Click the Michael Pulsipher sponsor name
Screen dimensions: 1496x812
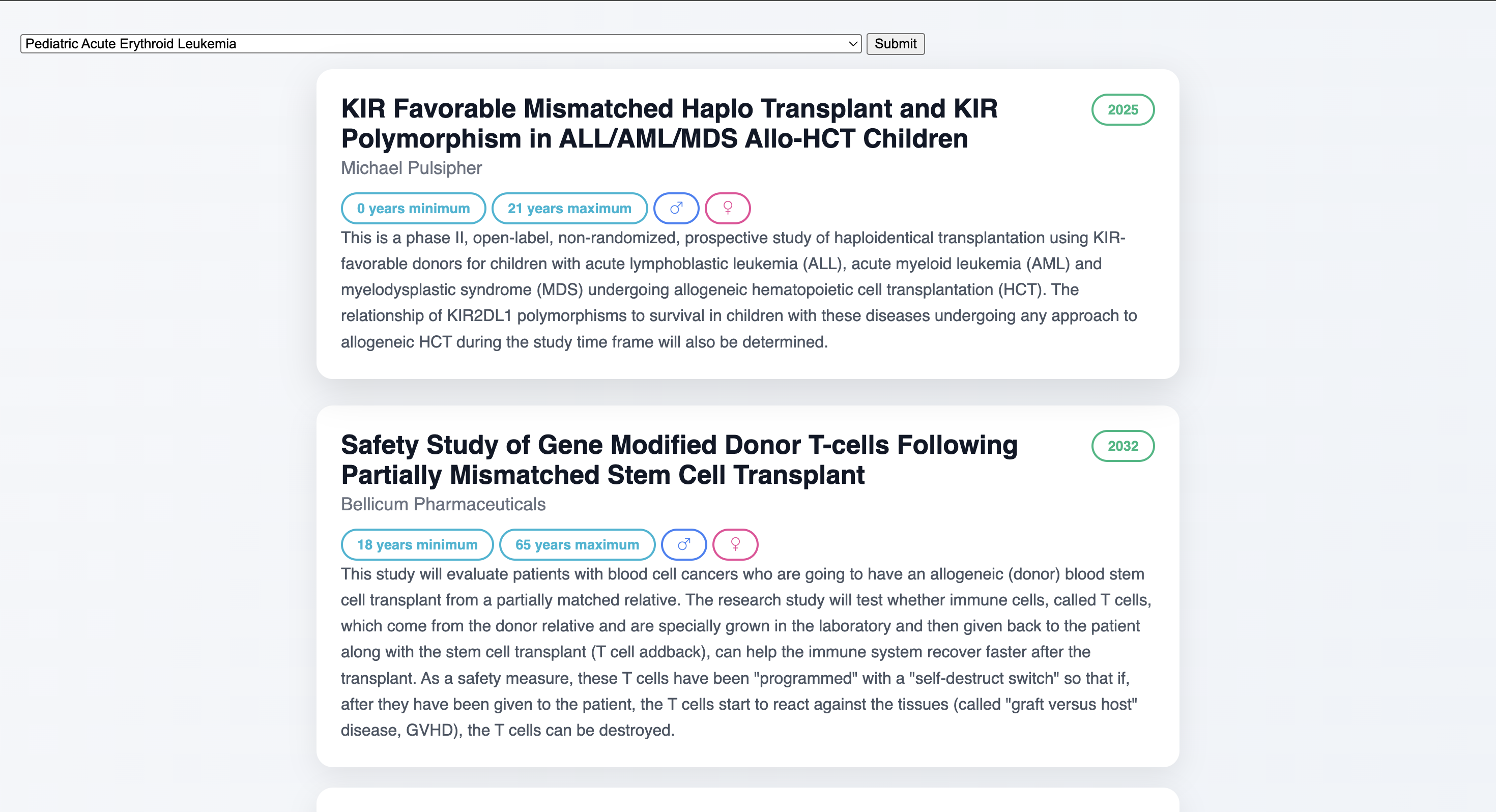tap(411, 168)
